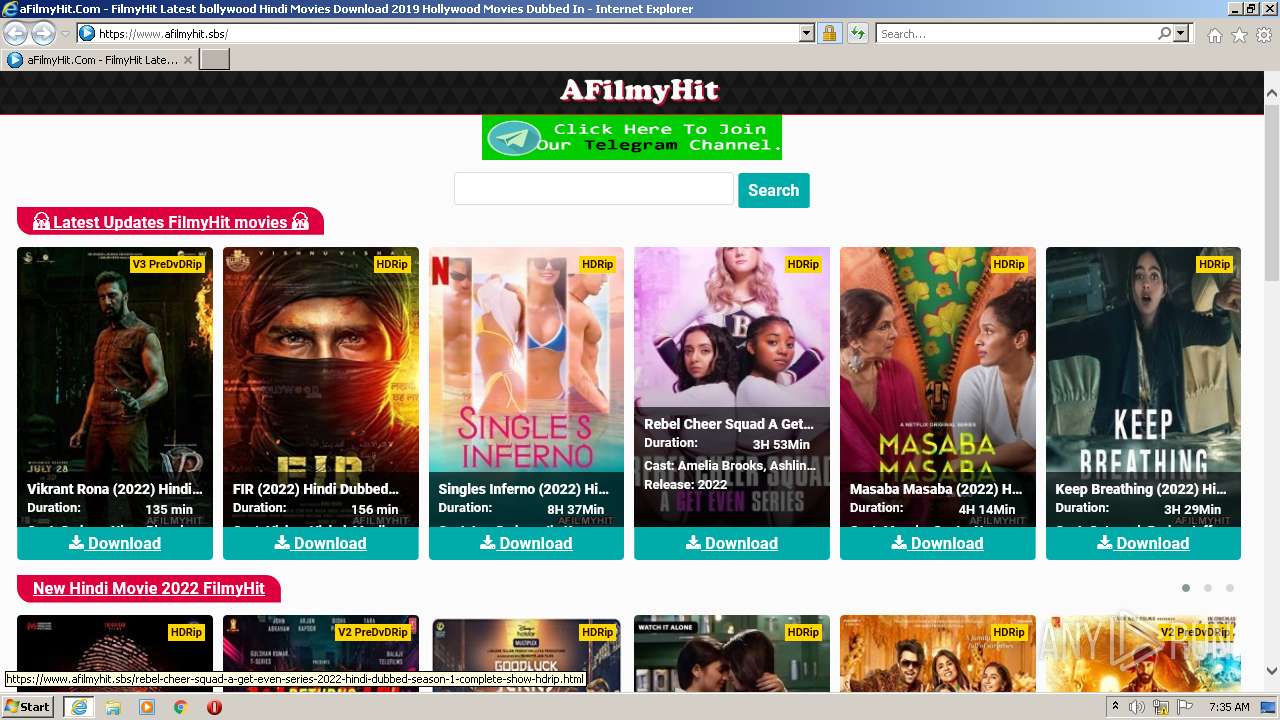Click the volume speaker tray icon
Viewport: 1280px width, 720px height.
click(x=1137, y=707)
